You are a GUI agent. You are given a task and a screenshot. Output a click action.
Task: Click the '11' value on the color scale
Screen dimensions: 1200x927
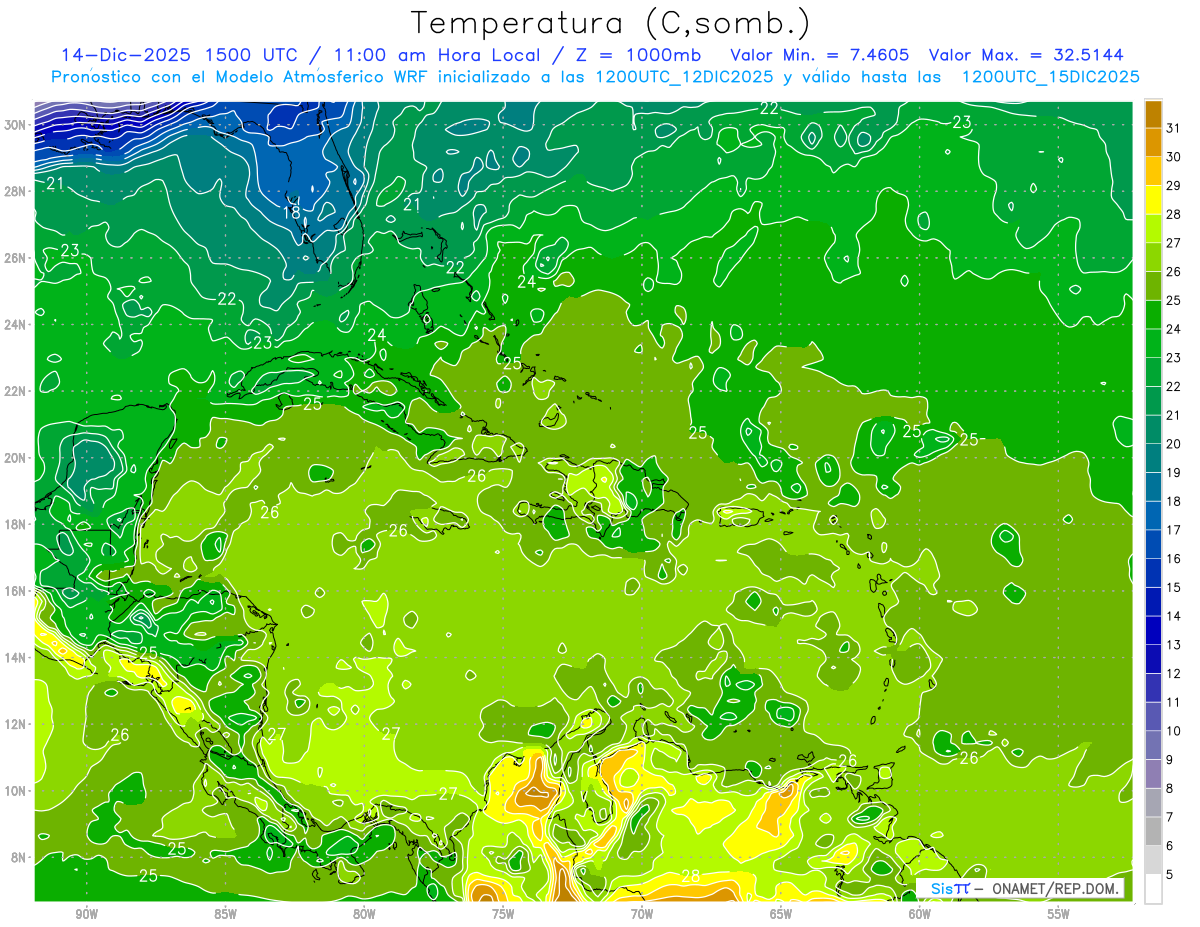pyautogui.click(x=1174, y=702)
